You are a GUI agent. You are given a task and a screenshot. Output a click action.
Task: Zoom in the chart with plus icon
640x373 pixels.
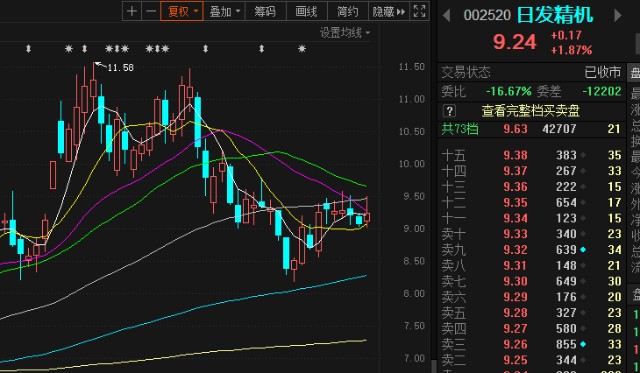132,11
